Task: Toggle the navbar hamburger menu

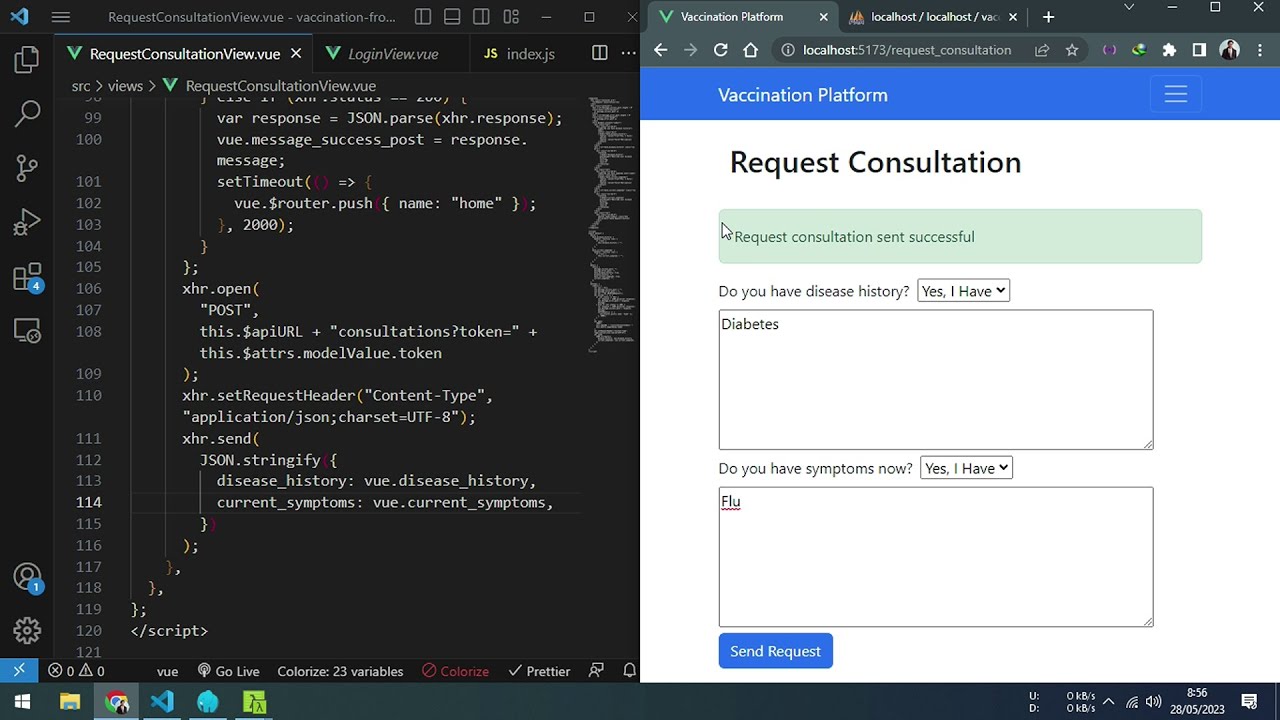Action: (1175, 94)
